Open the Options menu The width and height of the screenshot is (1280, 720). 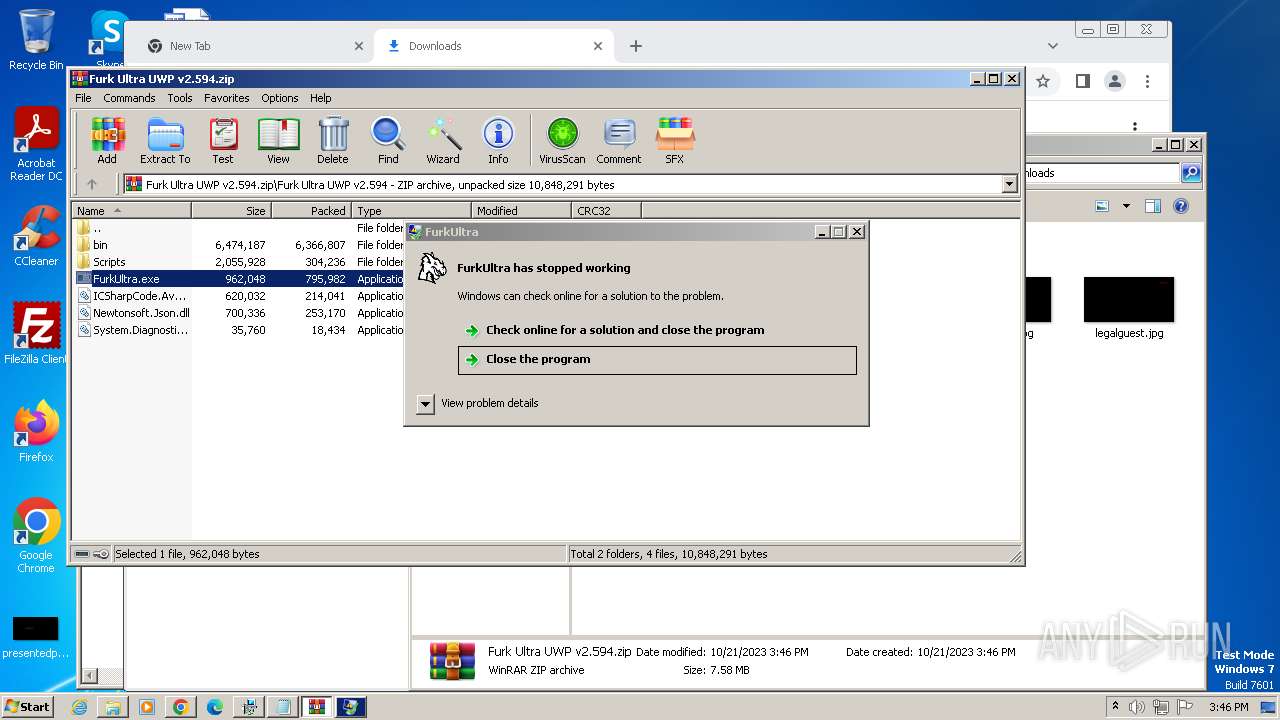point(280,98)
